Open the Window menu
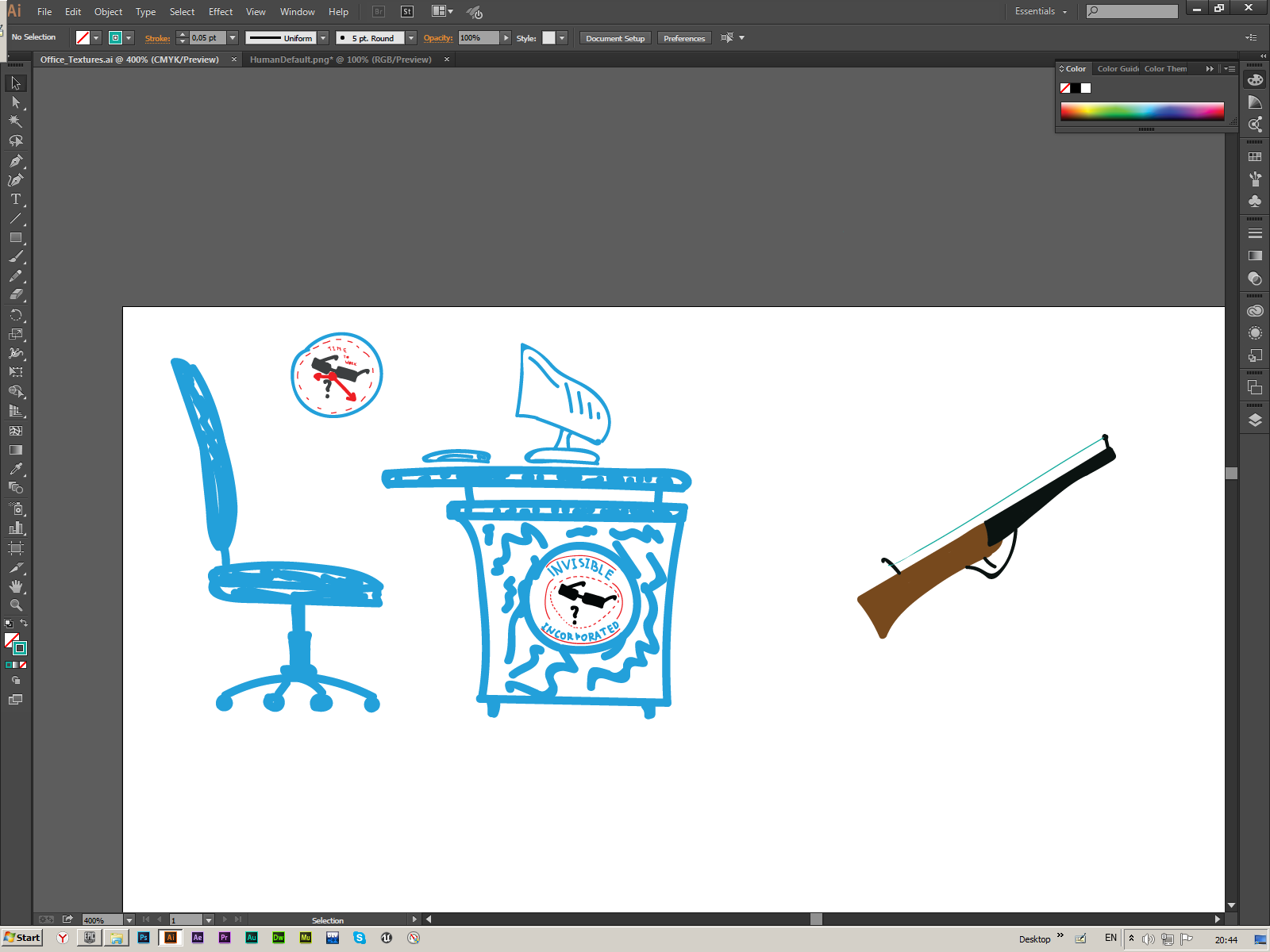The height and width of the screenshot is (952, 1270). coord(297,12)
